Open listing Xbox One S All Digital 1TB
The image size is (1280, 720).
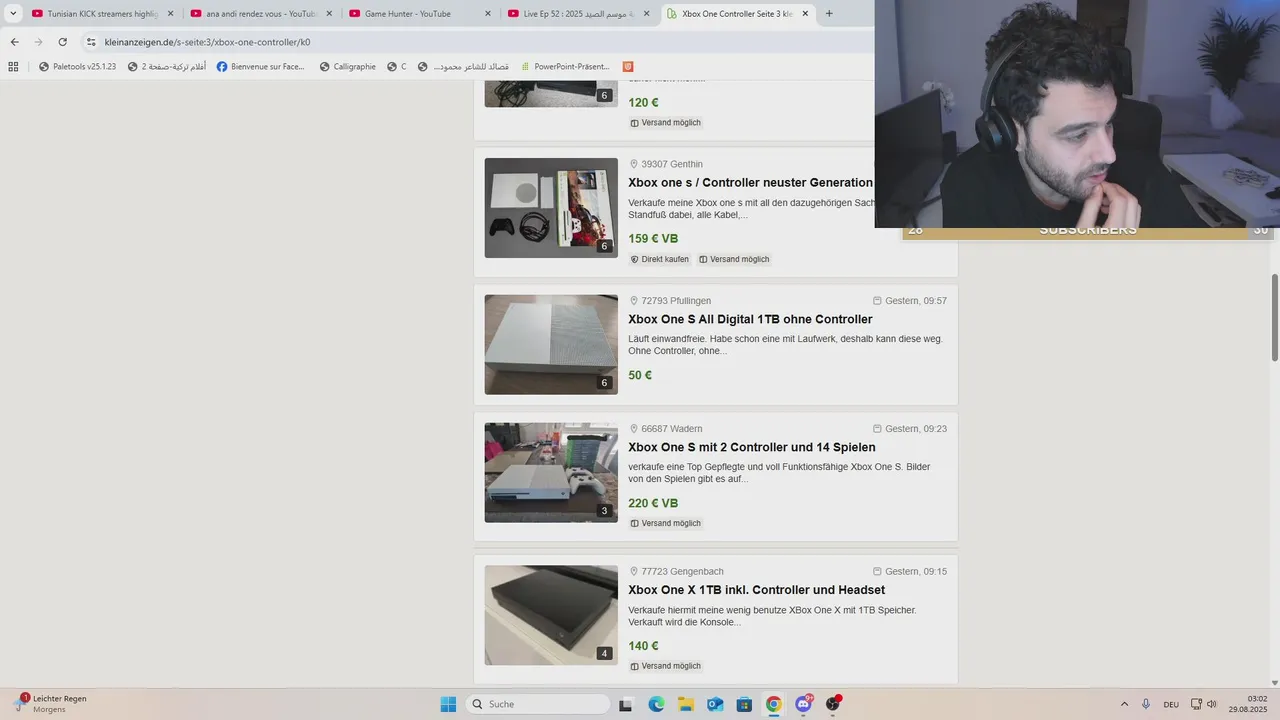pyautogui.click(x=750, y=320)
